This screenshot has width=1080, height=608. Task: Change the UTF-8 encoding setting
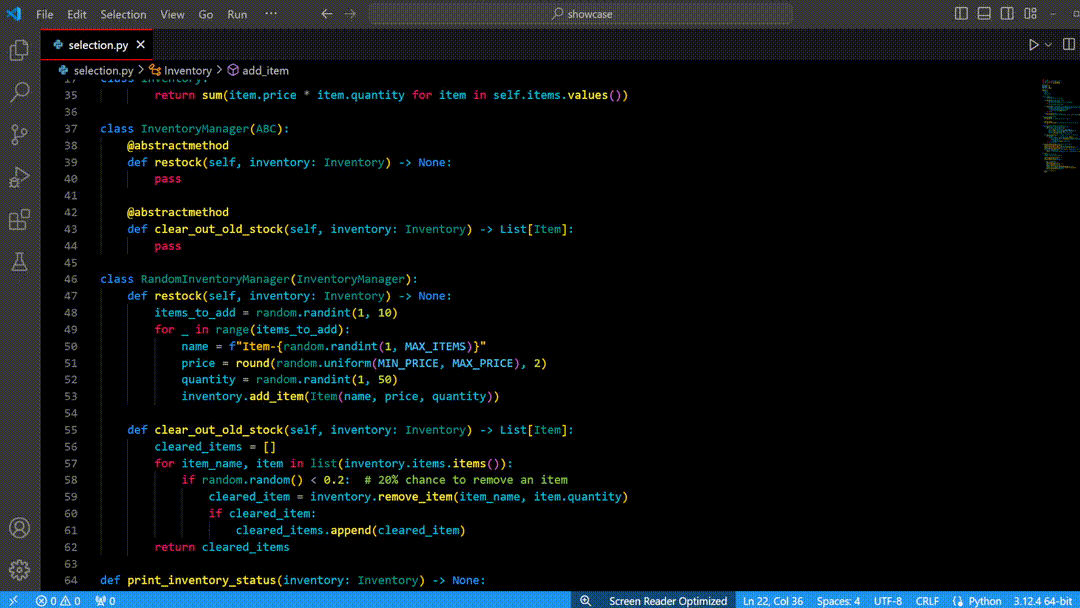tap(888, 600)
